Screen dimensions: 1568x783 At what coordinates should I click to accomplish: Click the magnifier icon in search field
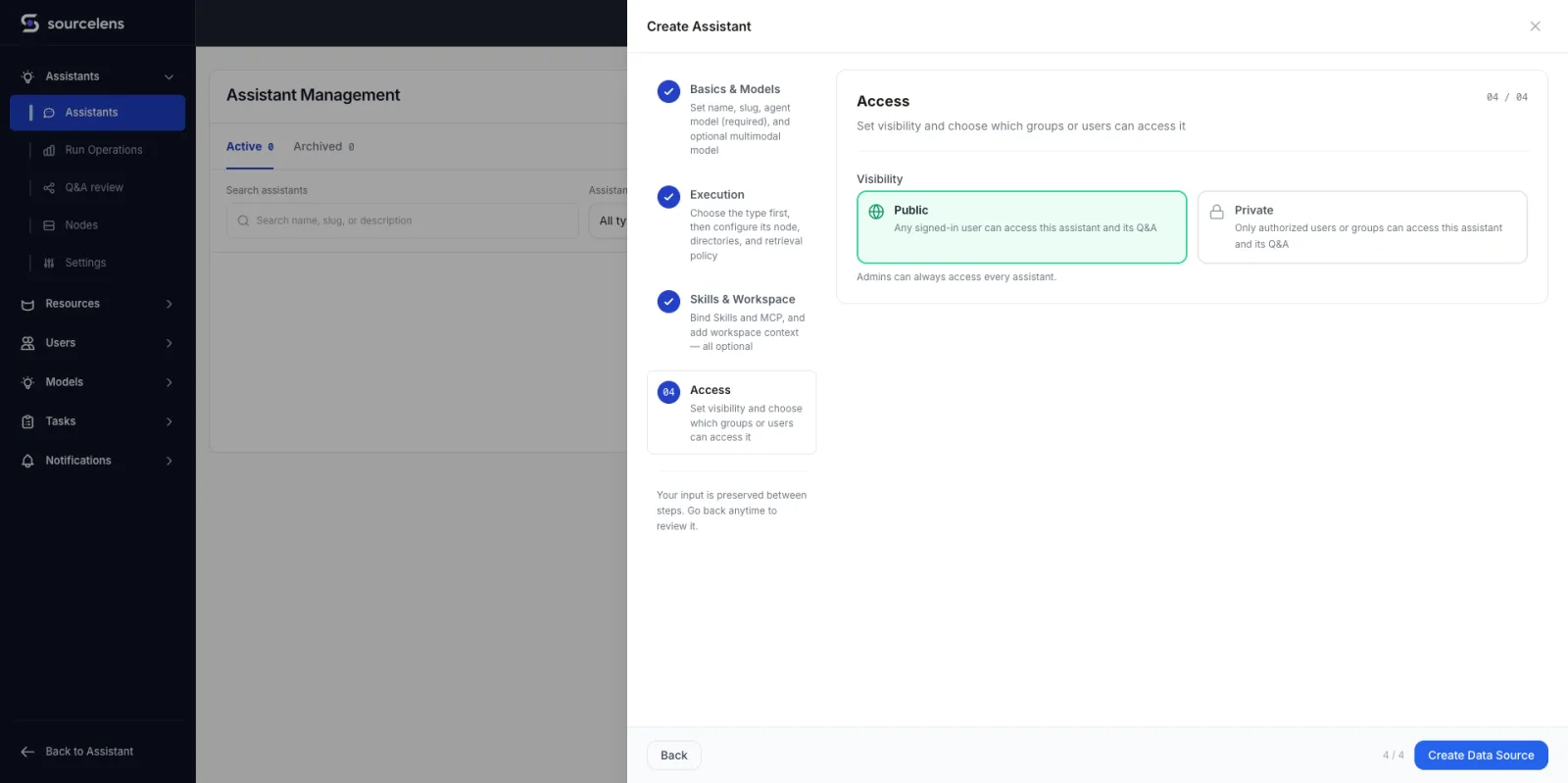243,220
